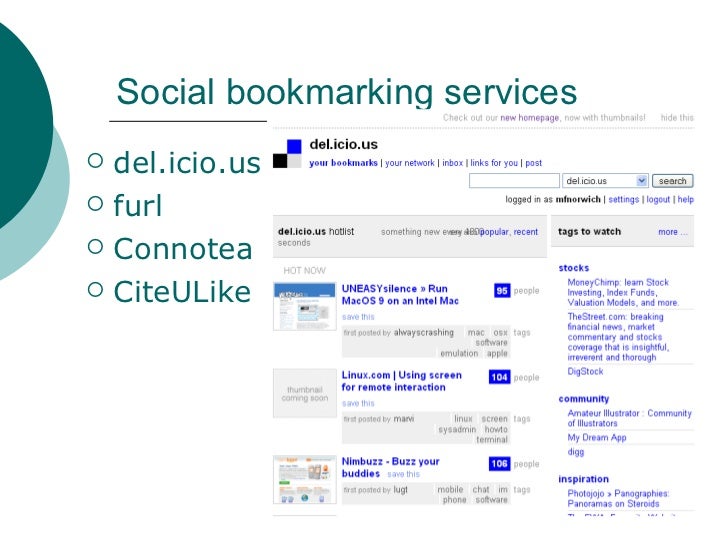Click the Nimbuzz page thumbnail
The height and width of the screenshot is (546, 728).
[x=305, y=480]
